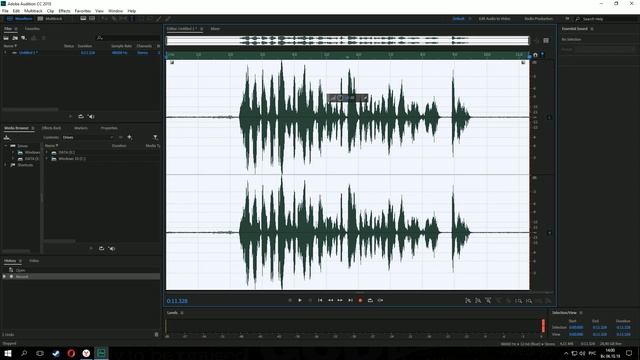The width and height of the screenshot is (640, 360).
Task: Adjust the HUD volume gain knob
Action: coord(340,98)
